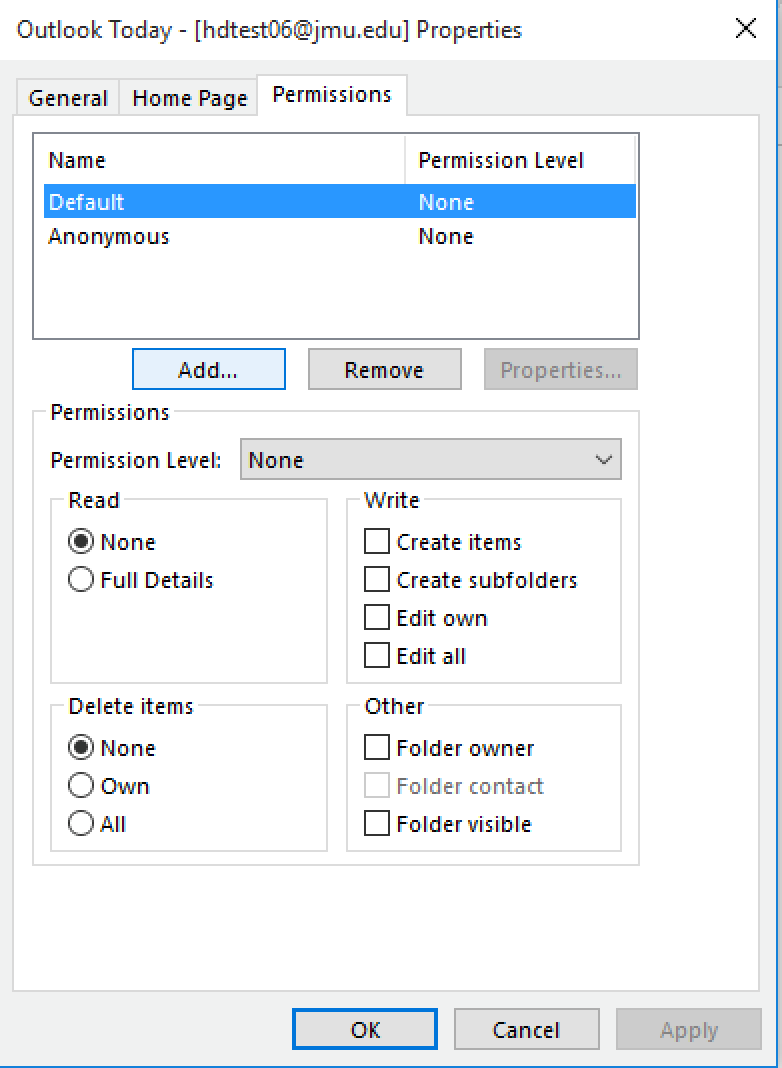Remove the selected permission entry

[x=384, y=369]
